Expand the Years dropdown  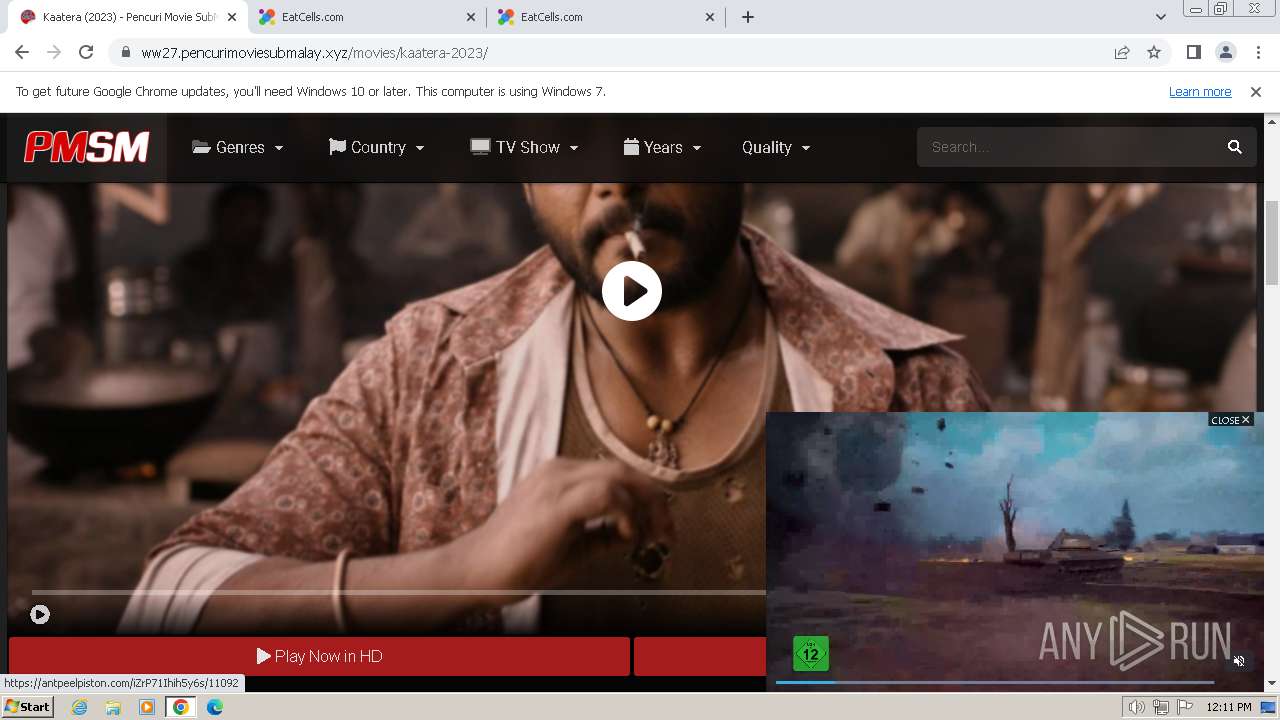pyautogui.click(x=662, y=147)
